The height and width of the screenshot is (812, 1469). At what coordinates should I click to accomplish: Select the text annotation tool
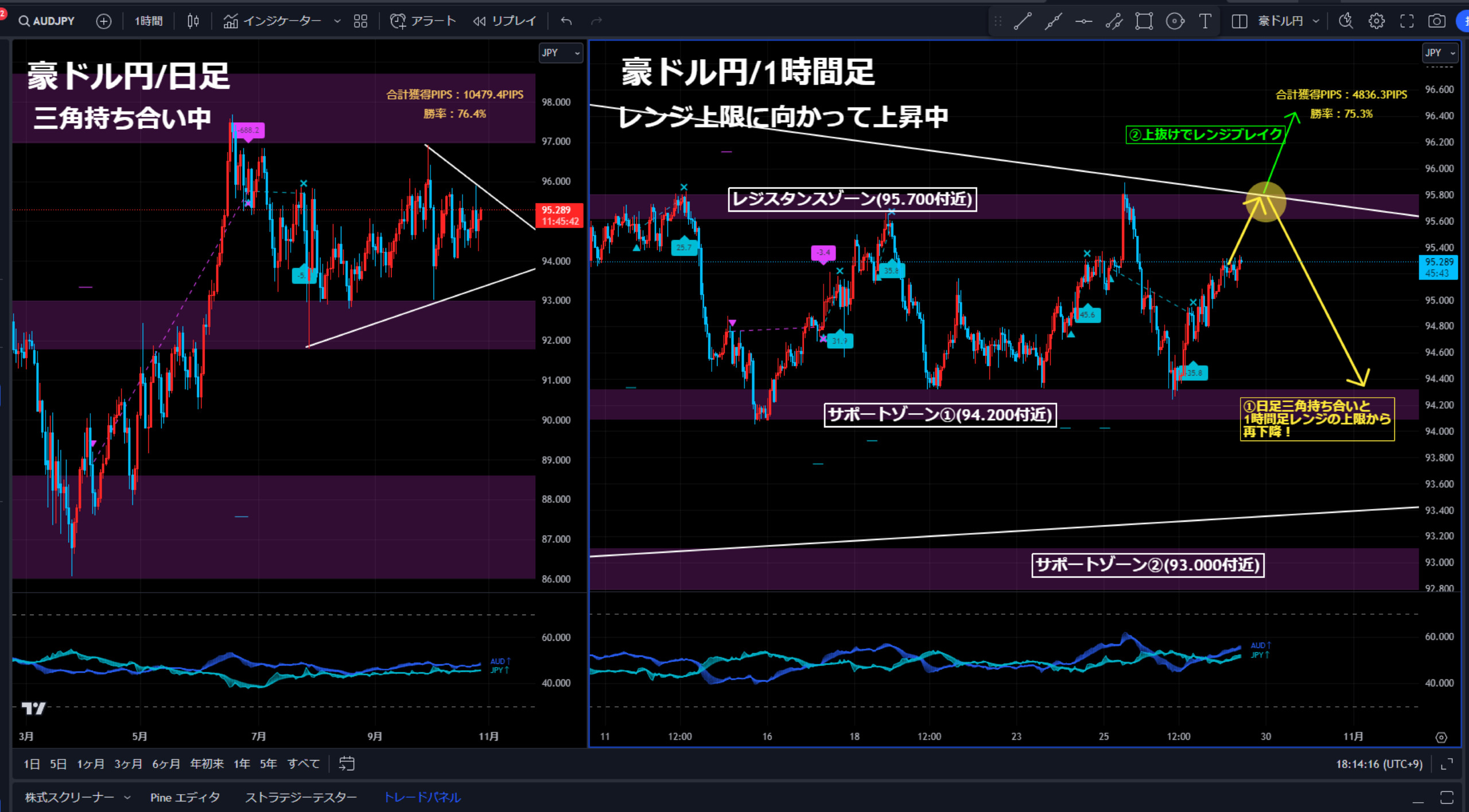point(1205,21)
